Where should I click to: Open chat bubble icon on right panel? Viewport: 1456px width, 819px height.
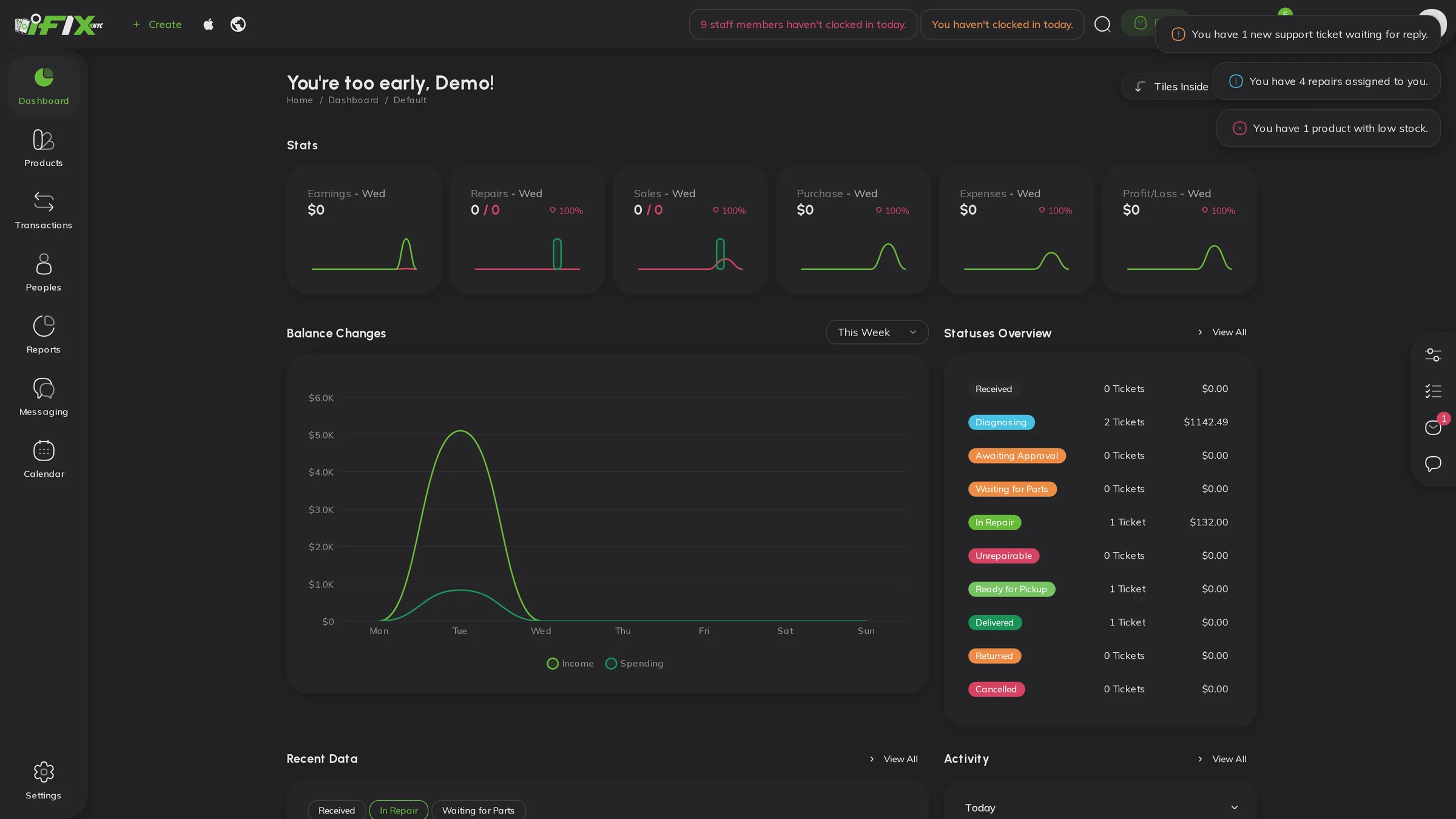[x=1433, y=464]
